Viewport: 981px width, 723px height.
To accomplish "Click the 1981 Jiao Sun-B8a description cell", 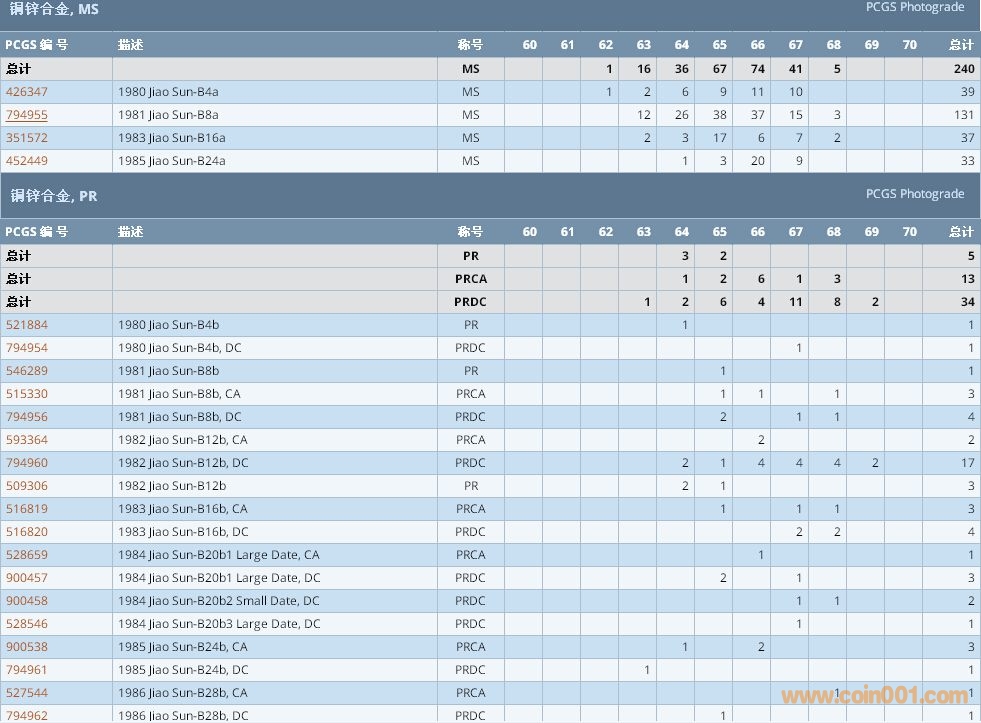I will pos(168,115).
